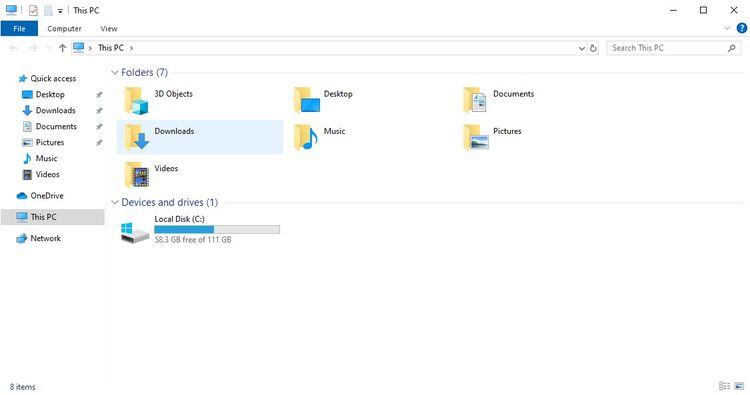Click the Help question mark icon
The width and height of the screenshot is (750, 395).
pos(741,28)
